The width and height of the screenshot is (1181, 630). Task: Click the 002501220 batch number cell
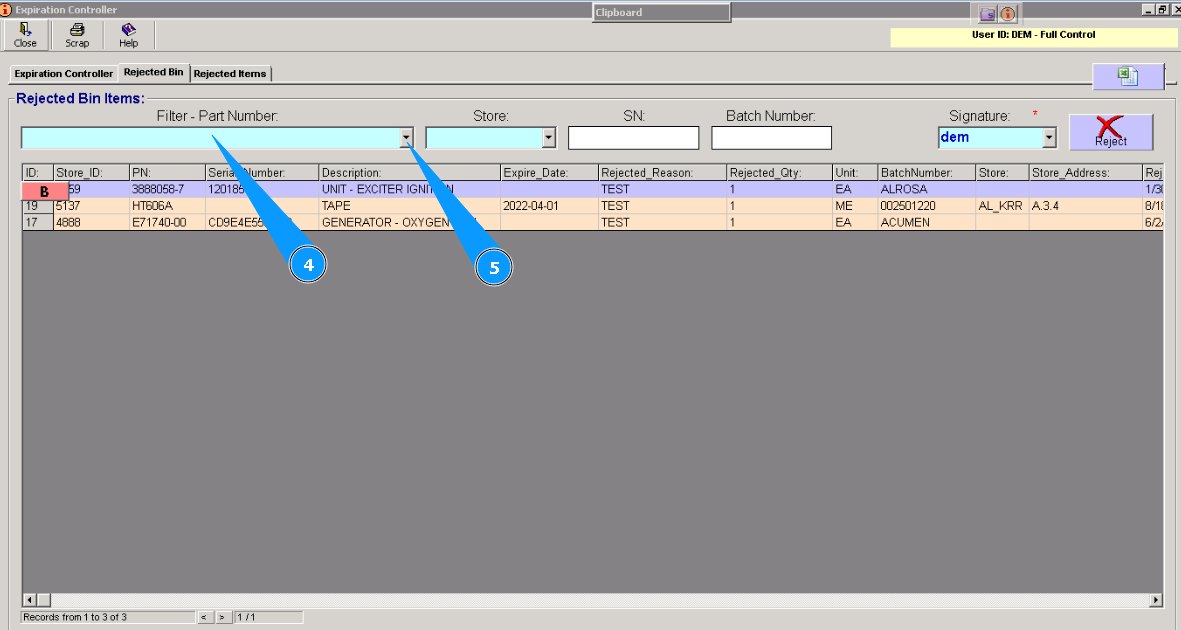click(927, 206)
